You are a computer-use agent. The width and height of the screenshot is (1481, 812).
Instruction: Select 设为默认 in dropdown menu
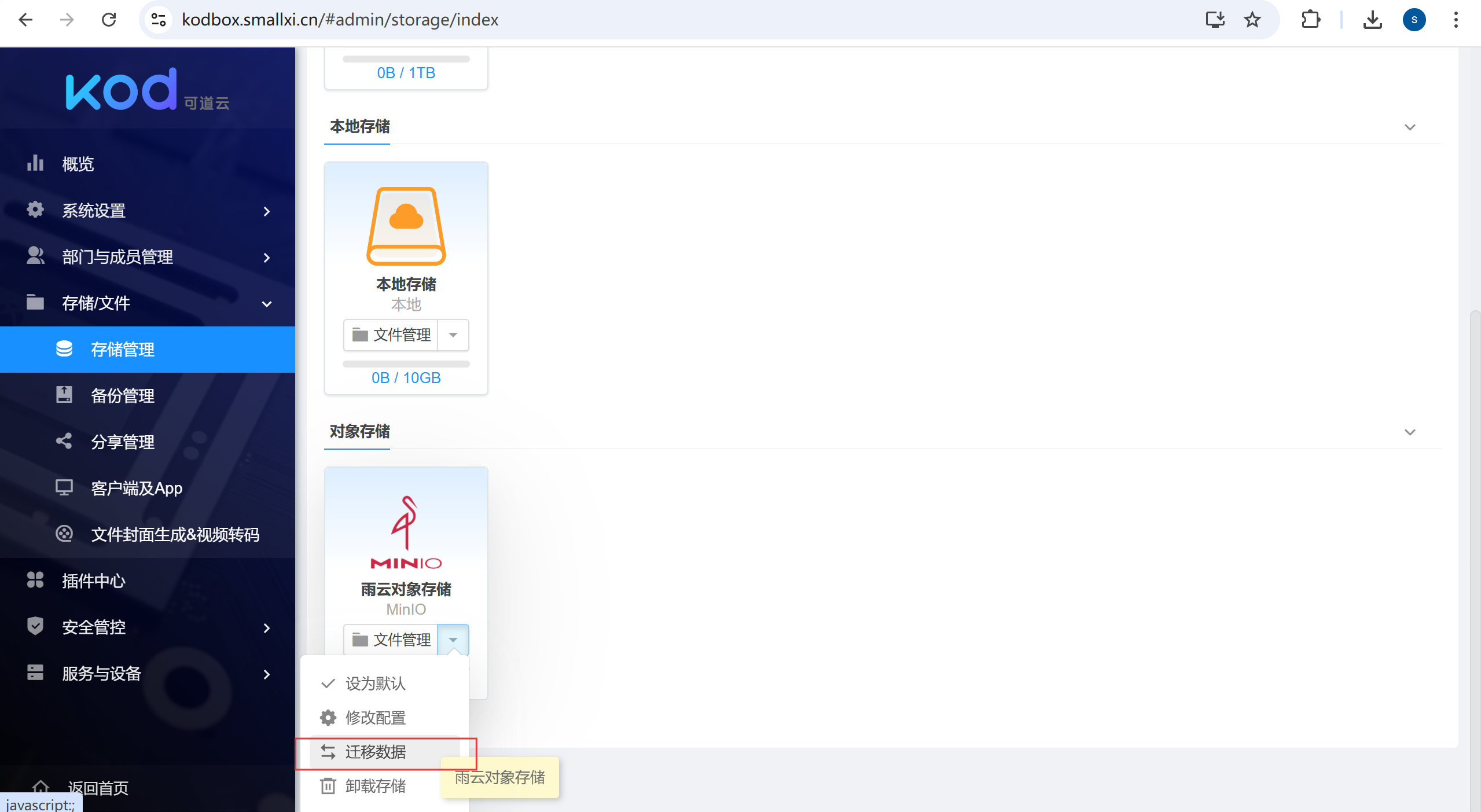(x=375, y=684)
